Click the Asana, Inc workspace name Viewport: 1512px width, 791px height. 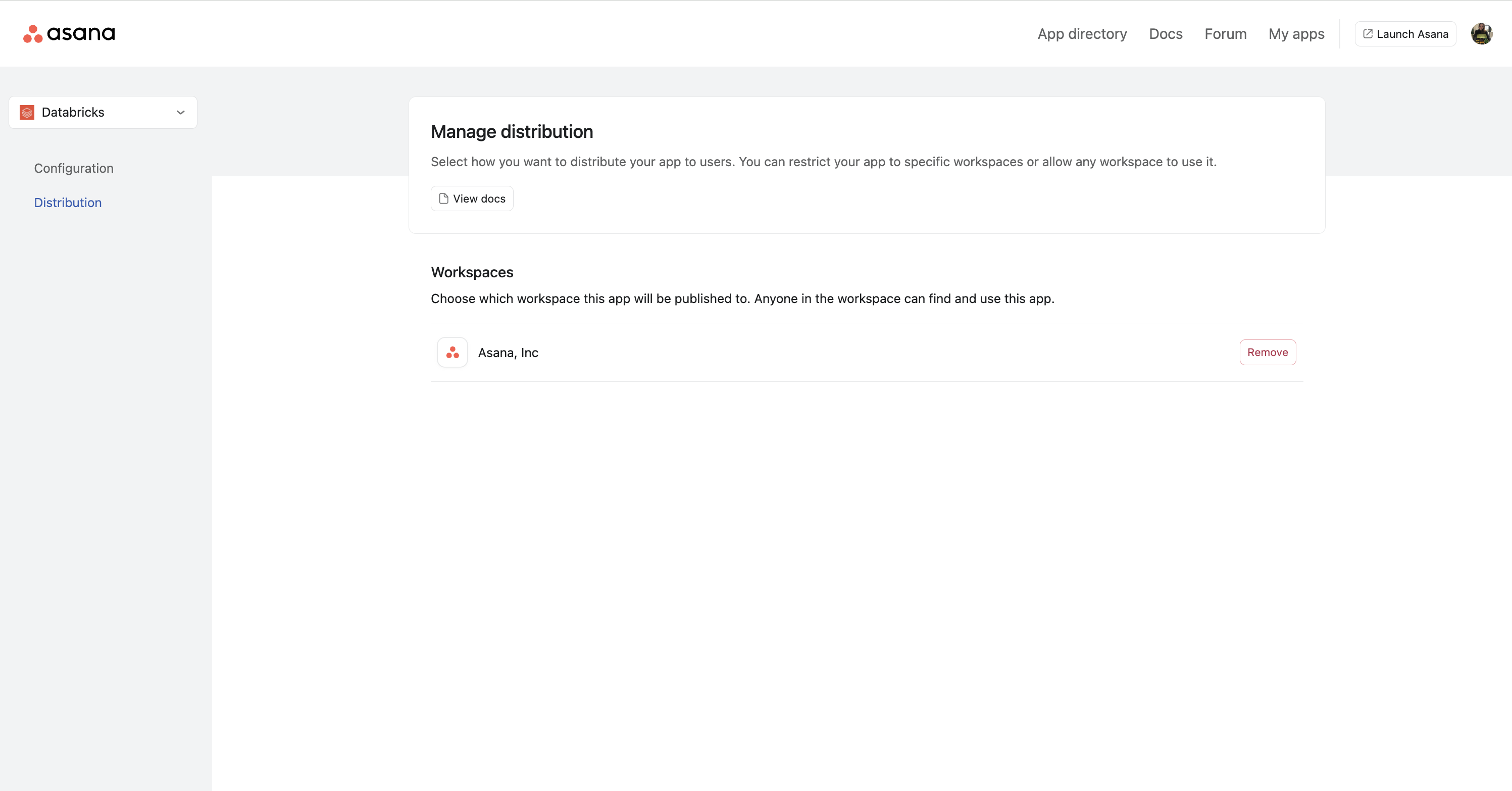[x=509, y=353]
